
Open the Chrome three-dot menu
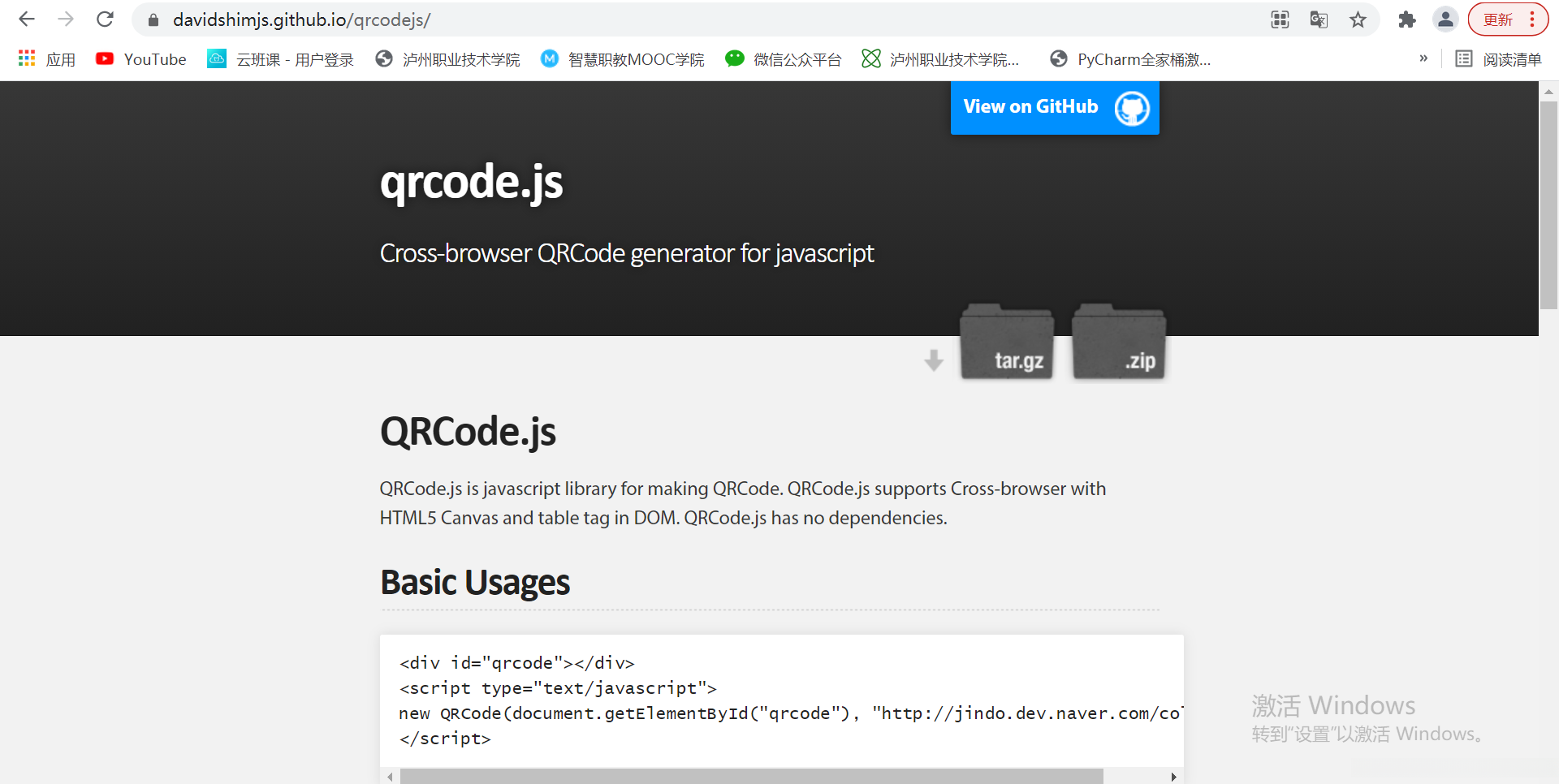pos(1532,20)
